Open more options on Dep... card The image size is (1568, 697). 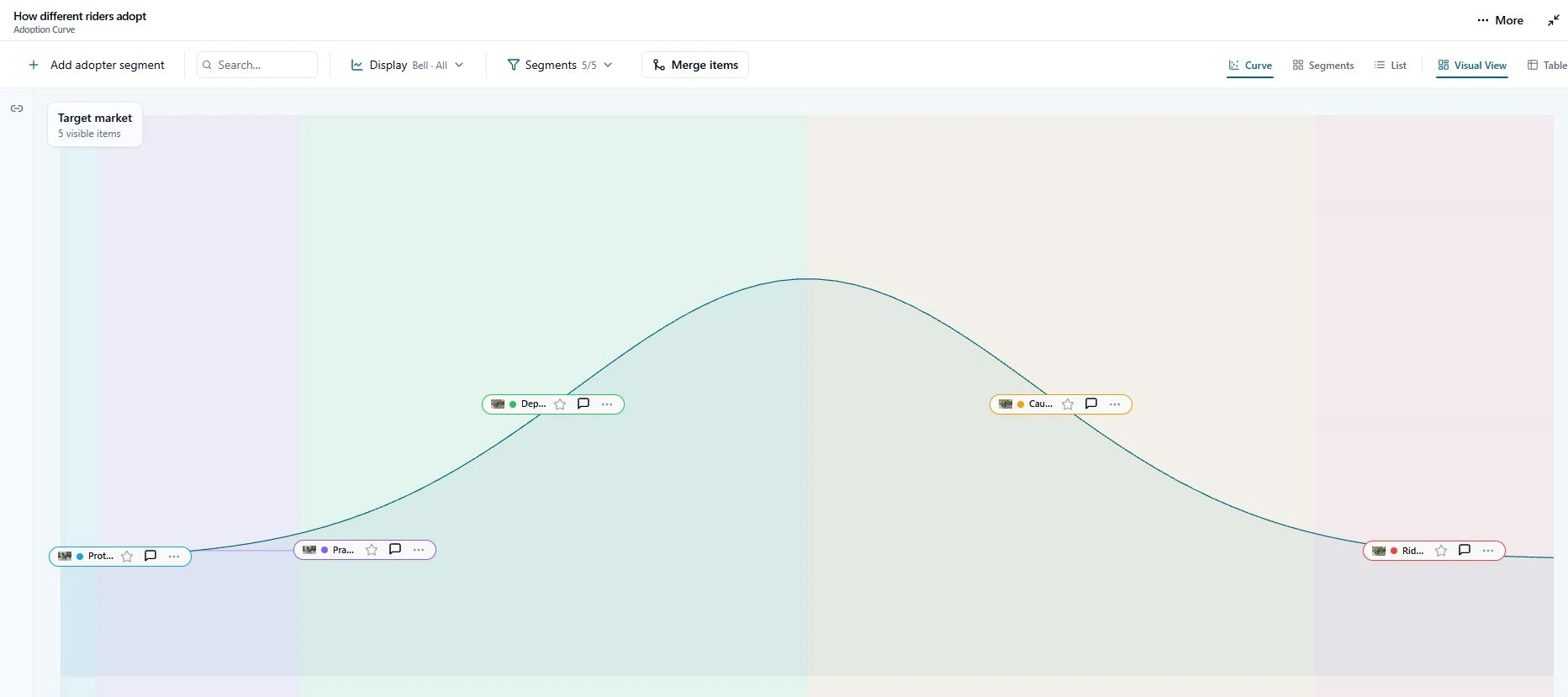click(607, 404)
